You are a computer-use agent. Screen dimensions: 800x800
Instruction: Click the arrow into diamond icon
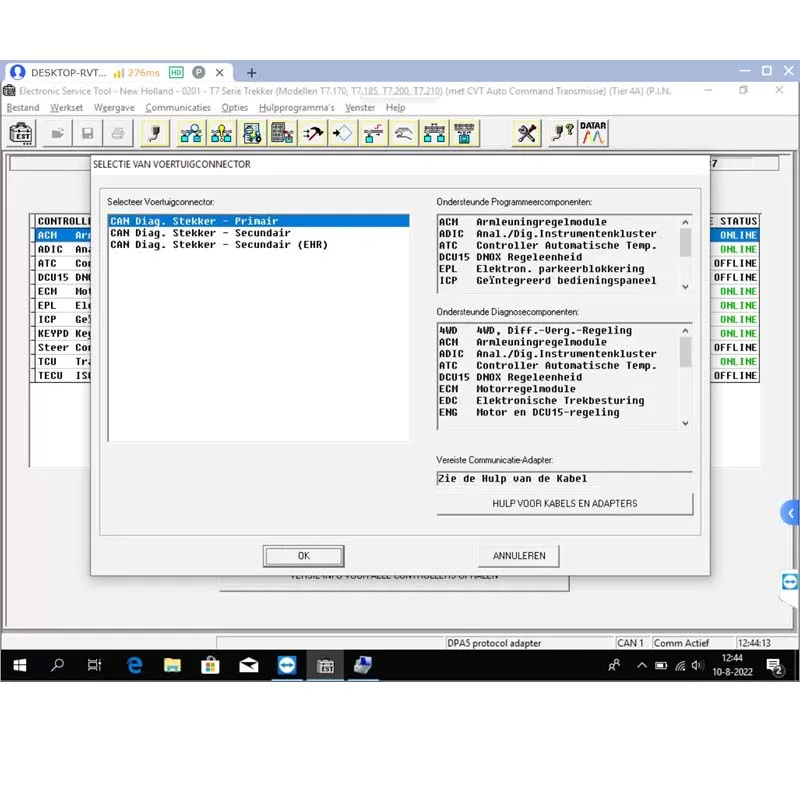(342, 134)
